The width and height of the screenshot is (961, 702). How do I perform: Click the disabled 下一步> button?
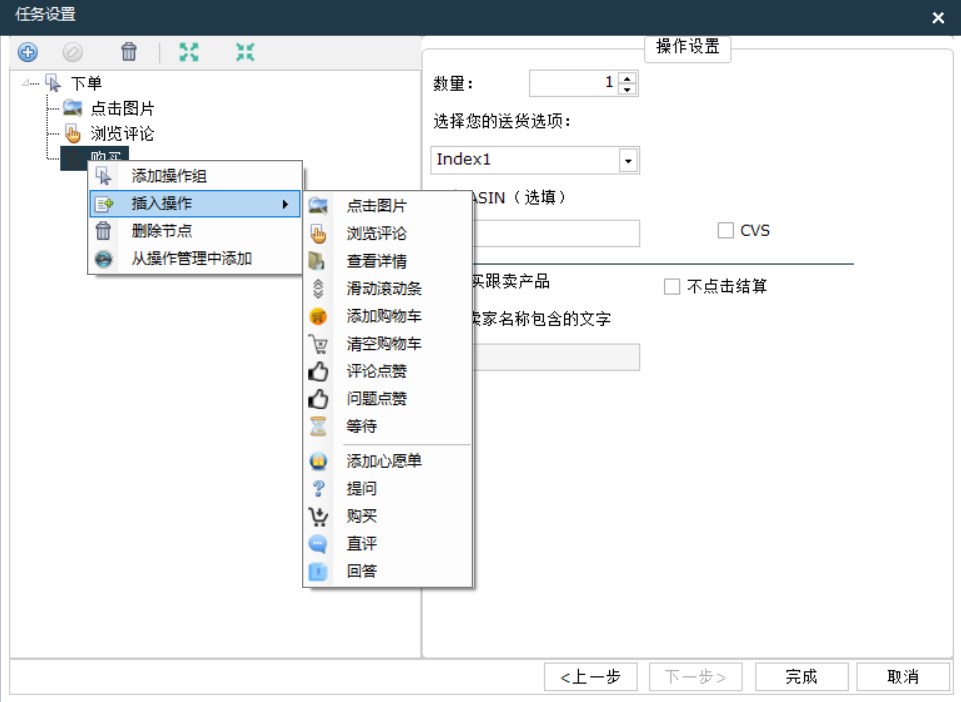tap(696, 677)
